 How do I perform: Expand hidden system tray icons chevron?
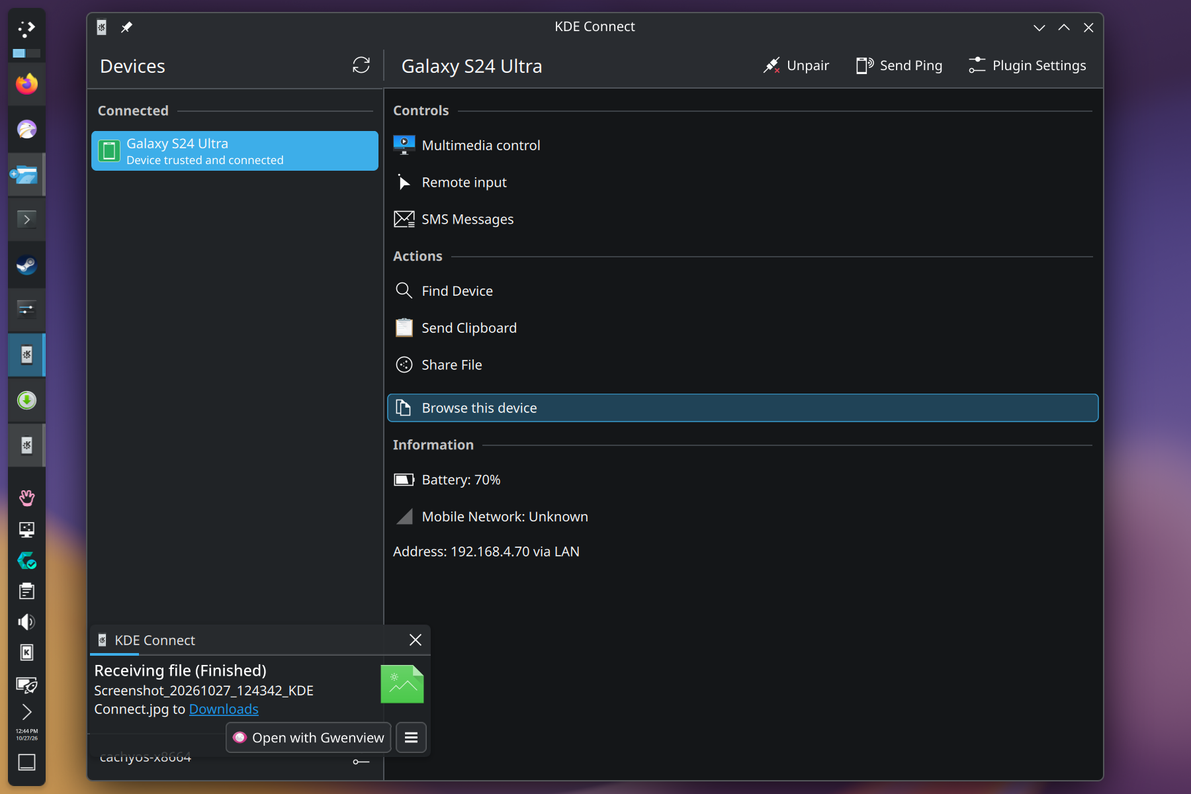coord(27,712)
